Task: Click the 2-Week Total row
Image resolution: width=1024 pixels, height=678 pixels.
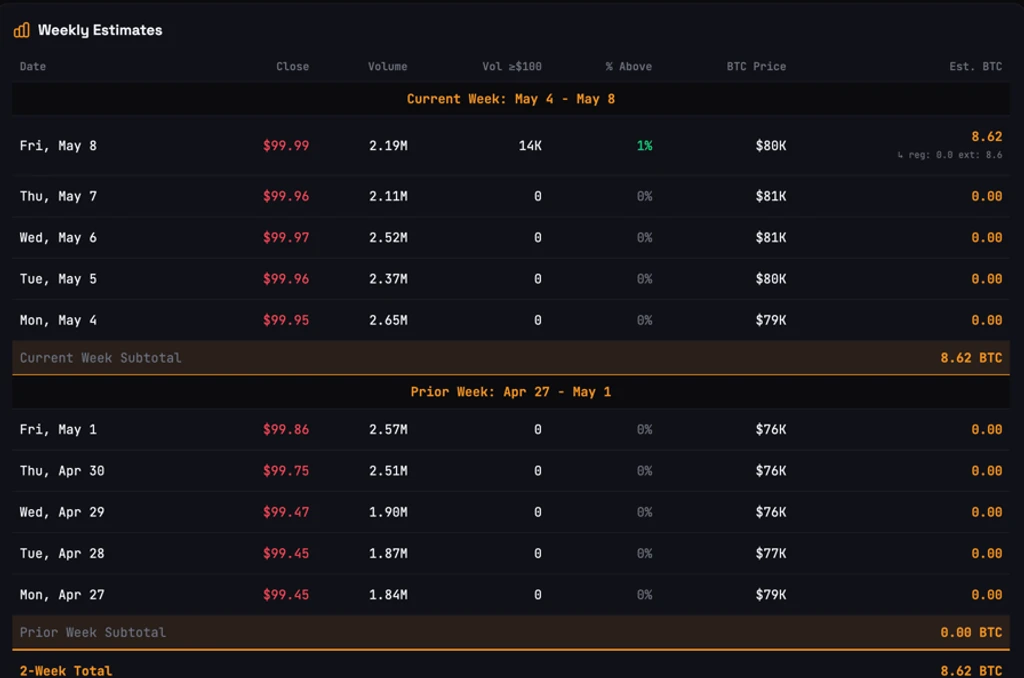Action: tap(511, 670)
